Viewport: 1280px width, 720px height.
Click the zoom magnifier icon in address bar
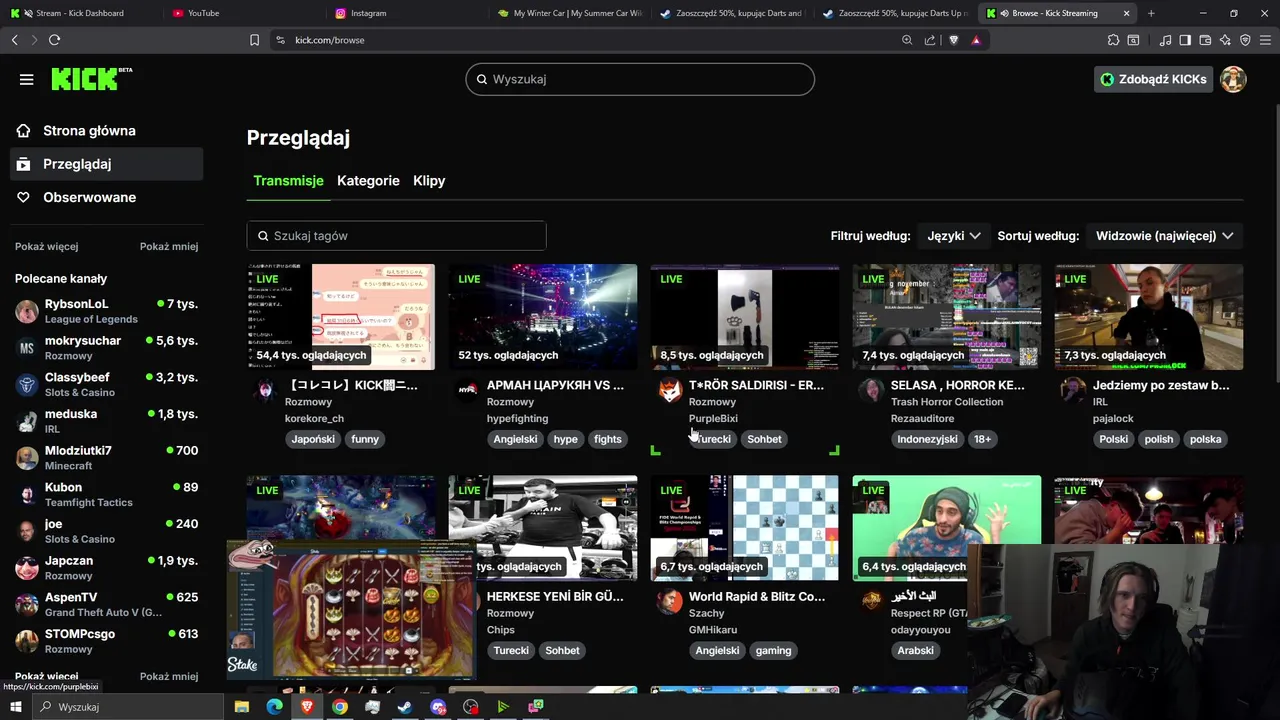pyautogui.click(x=907, y=40)
